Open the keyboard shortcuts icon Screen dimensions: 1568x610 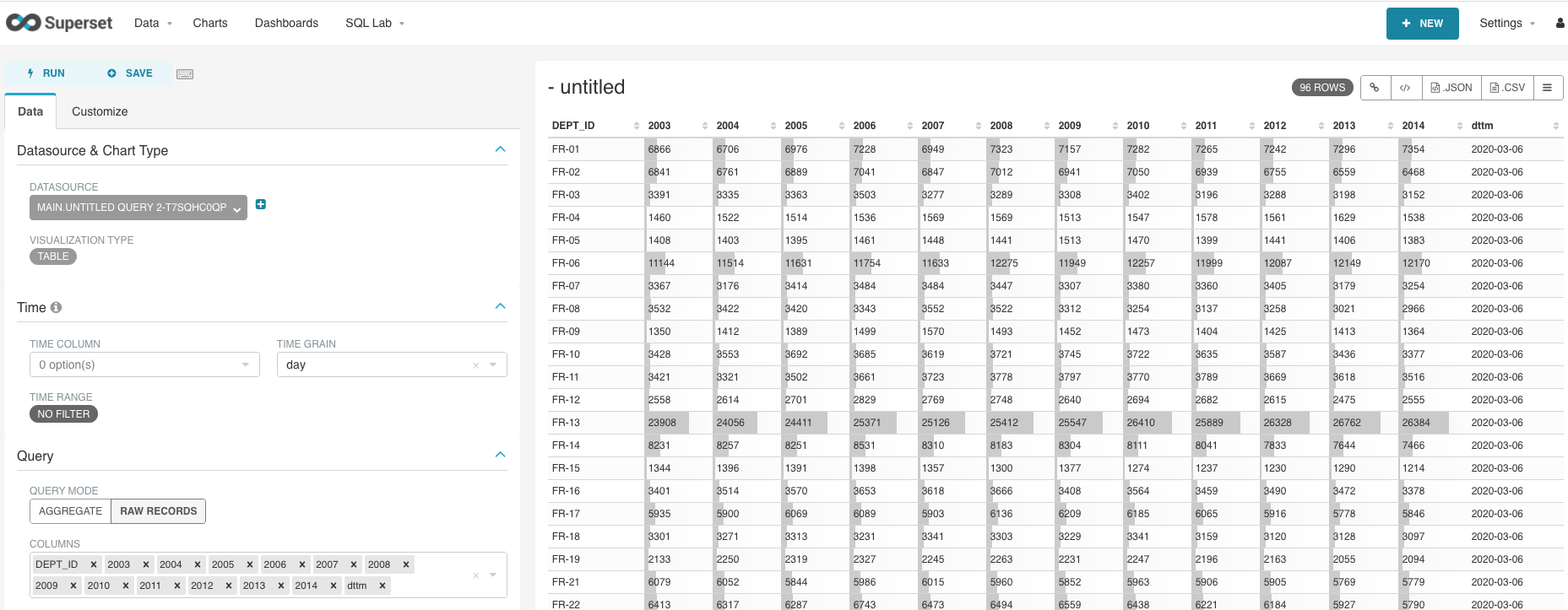click(185, 74)
